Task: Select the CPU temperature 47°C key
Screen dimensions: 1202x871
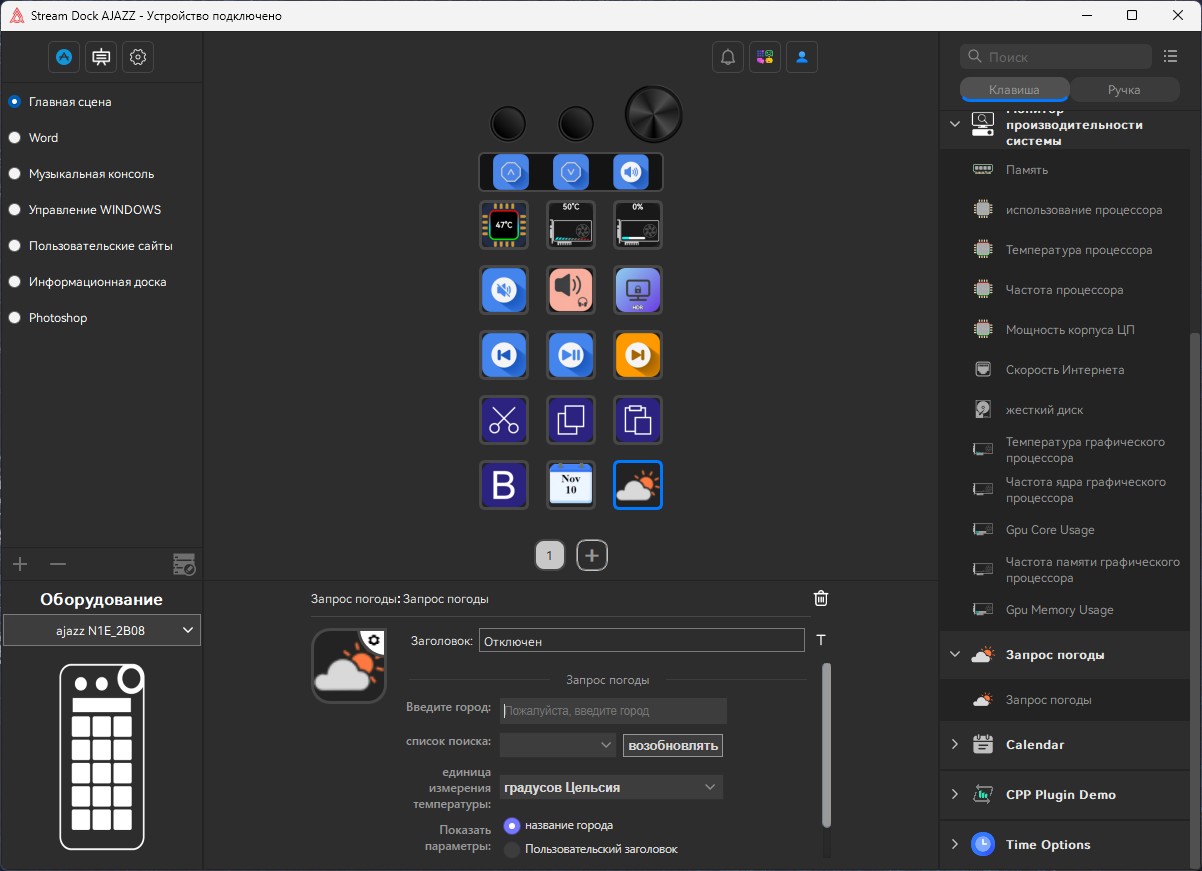Action: (x=504, y=225)
